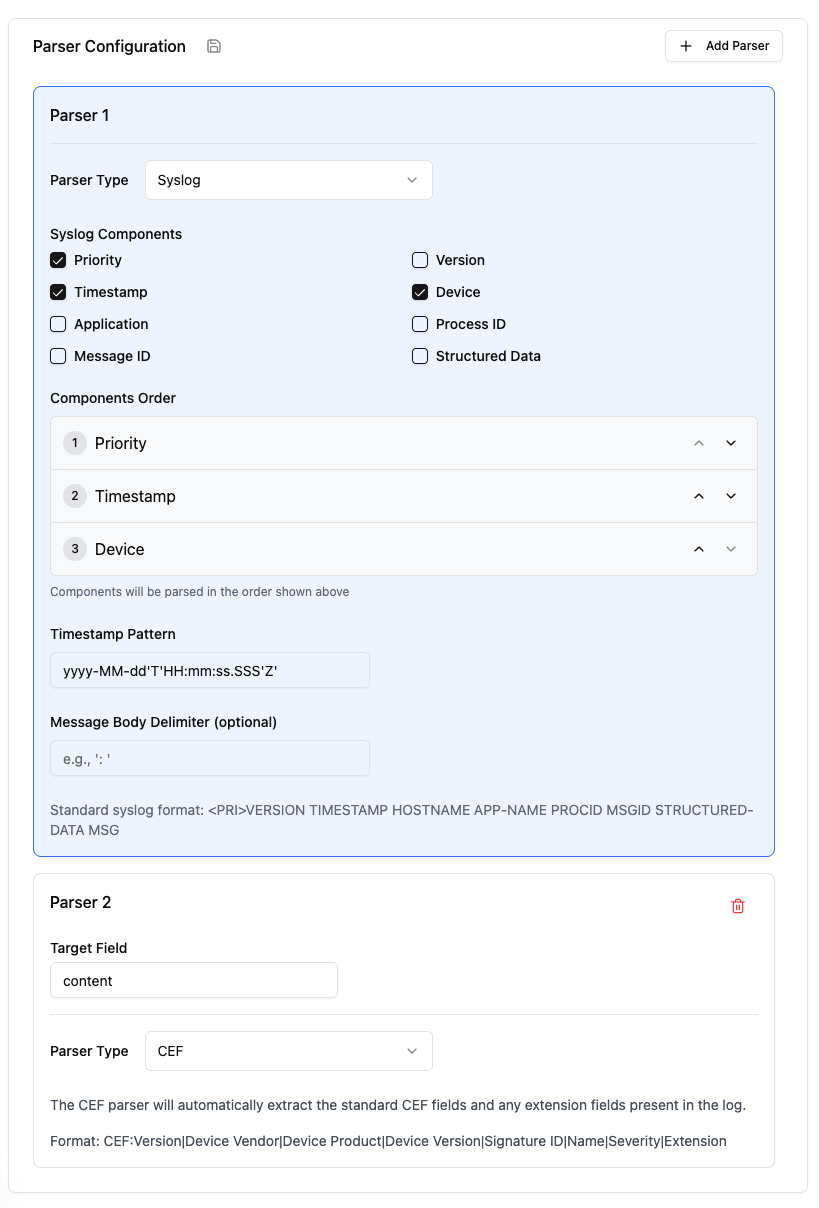Image resolution: width=819 pixels, height=1208 pixels.
Task: Move Timestamp down in components order
Action: click(731, 496)
